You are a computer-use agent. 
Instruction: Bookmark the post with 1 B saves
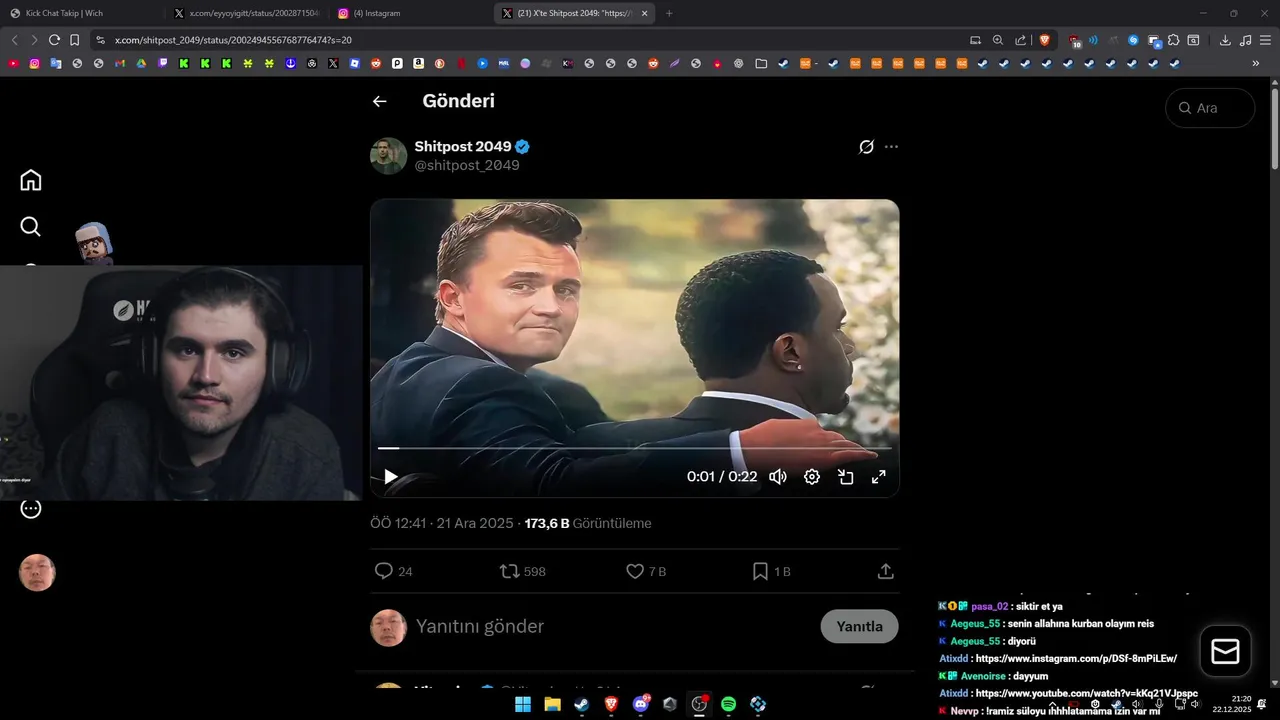[x=771, y=571]
